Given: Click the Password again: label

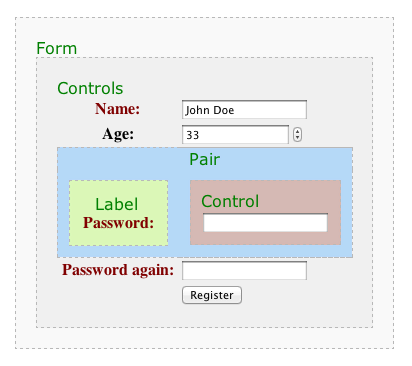Looking at the screenshot, I should (118, 270).
